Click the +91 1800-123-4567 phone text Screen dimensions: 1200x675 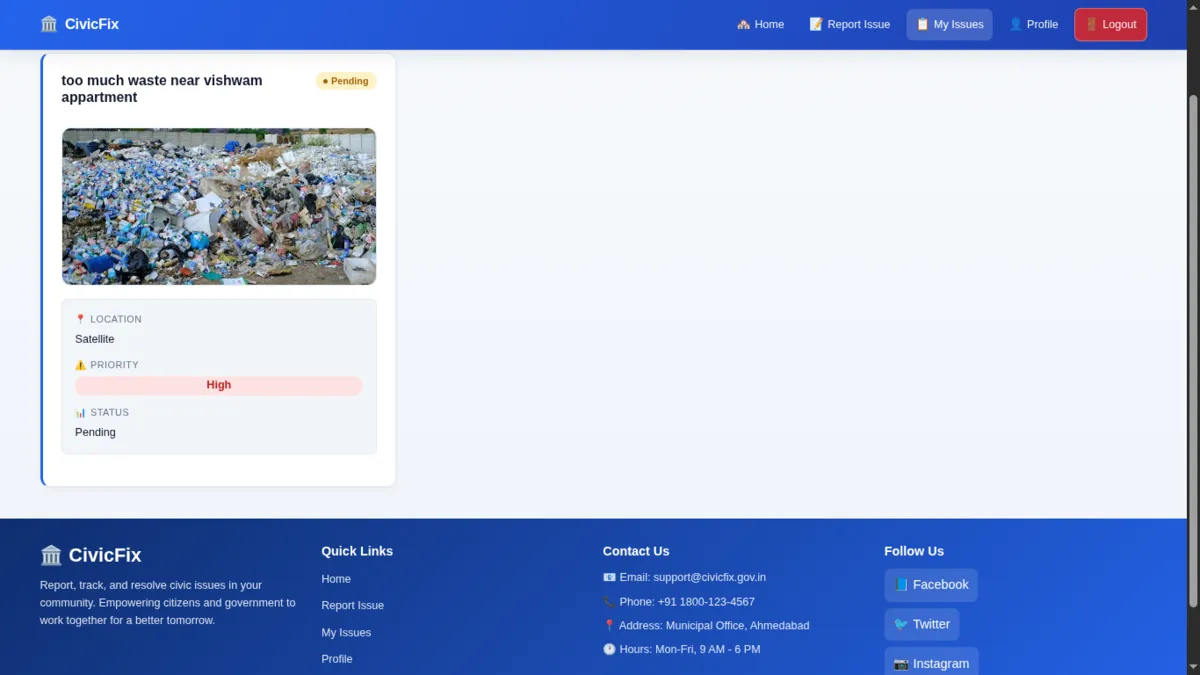tap(706, 602)
